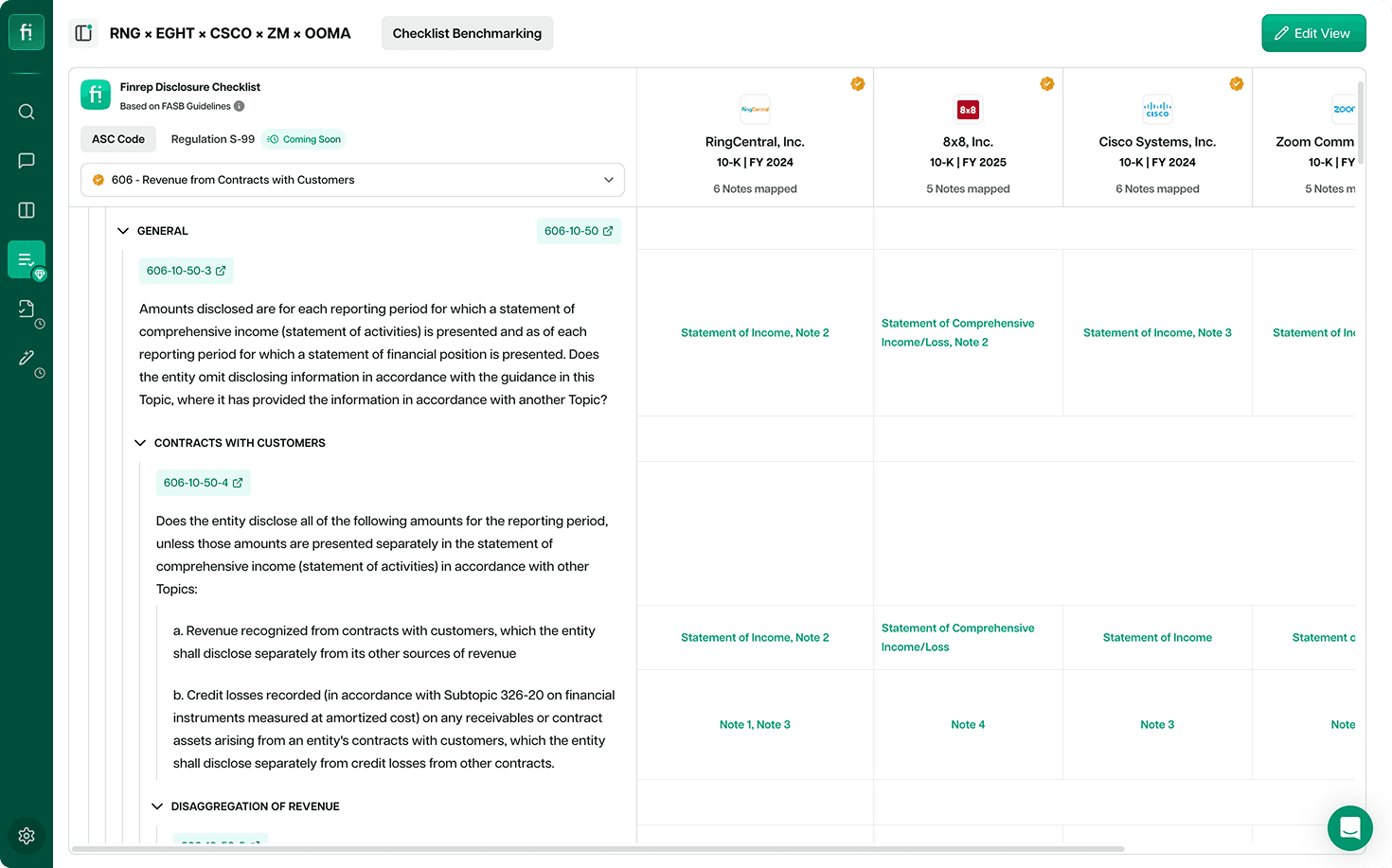Click the Checklist Benchmarking tab
The image size is (1392, 868).
[x=467, y=33]
